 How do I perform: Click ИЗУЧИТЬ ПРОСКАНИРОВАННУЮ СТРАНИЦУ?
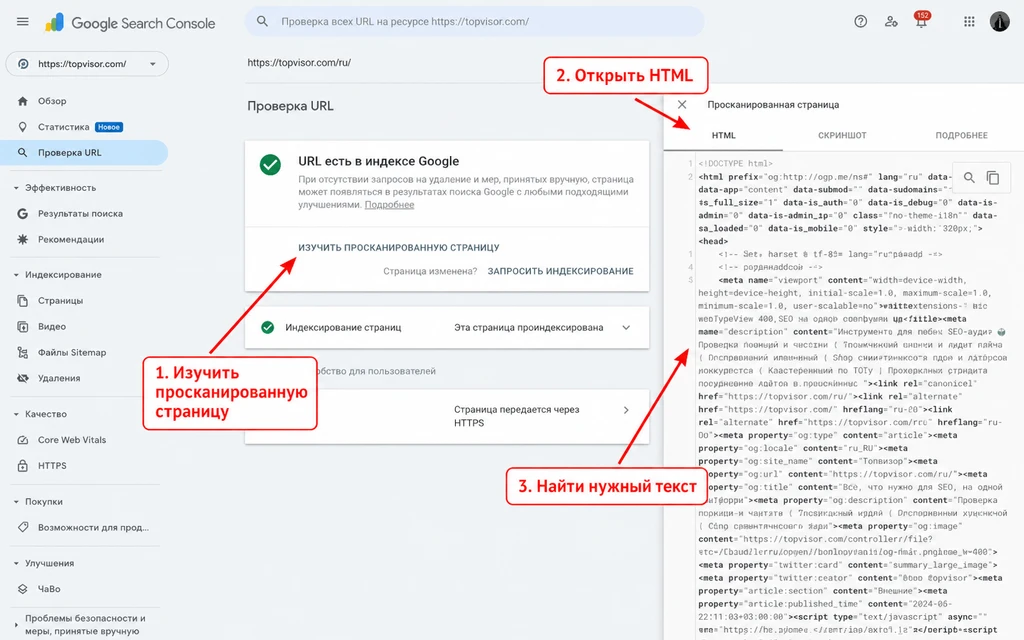pyautogui.click(x=398, y=248)
